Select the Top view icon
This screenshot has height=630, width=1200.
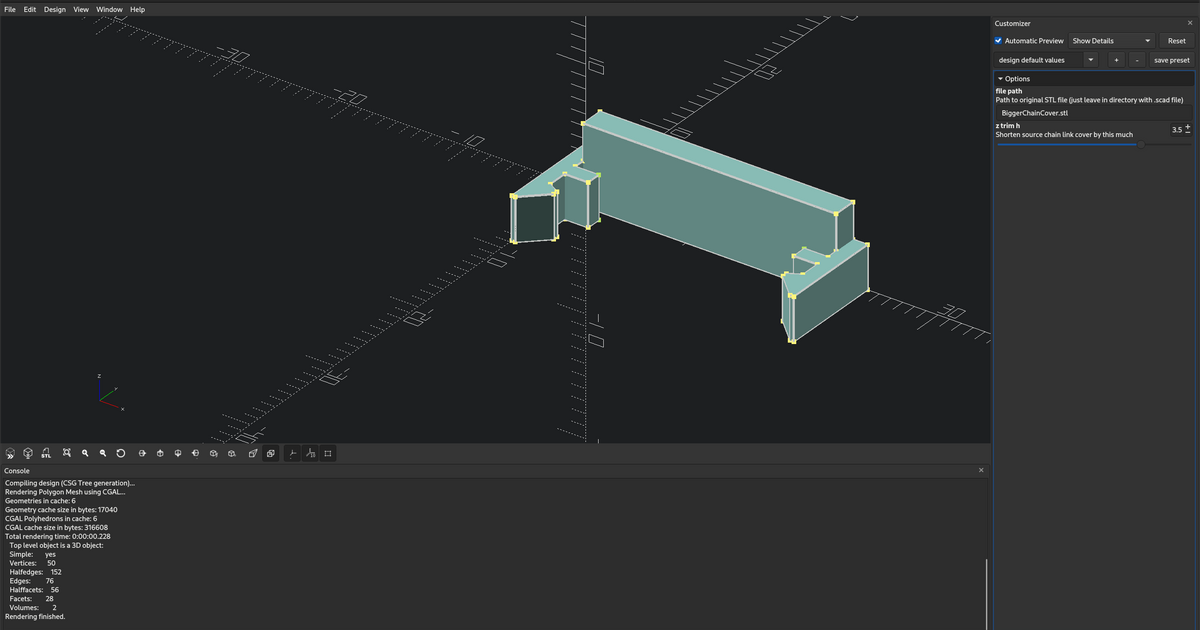(159, 453)
